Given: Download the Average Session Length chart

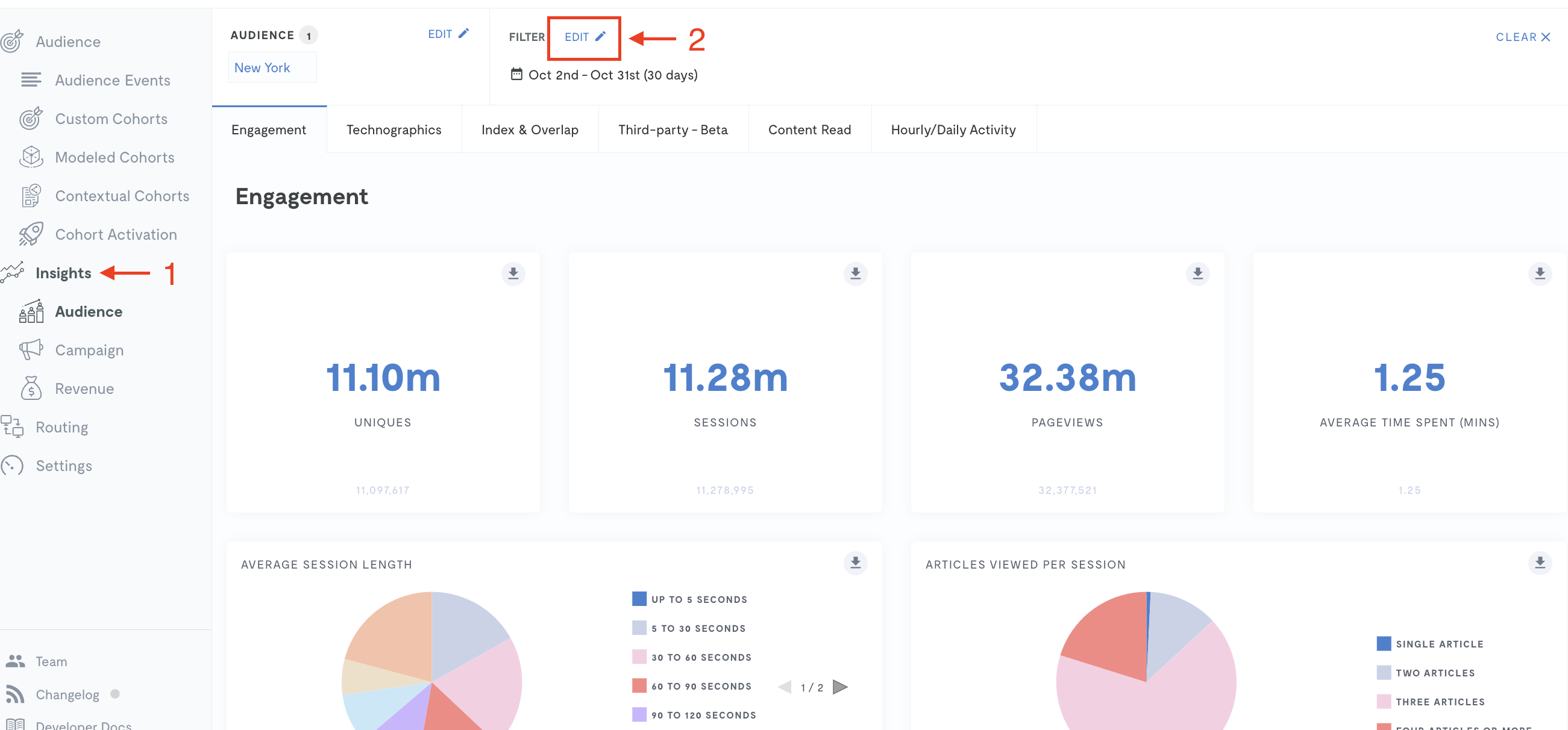Looking at the screenshot, I should (x=855, y=563).
